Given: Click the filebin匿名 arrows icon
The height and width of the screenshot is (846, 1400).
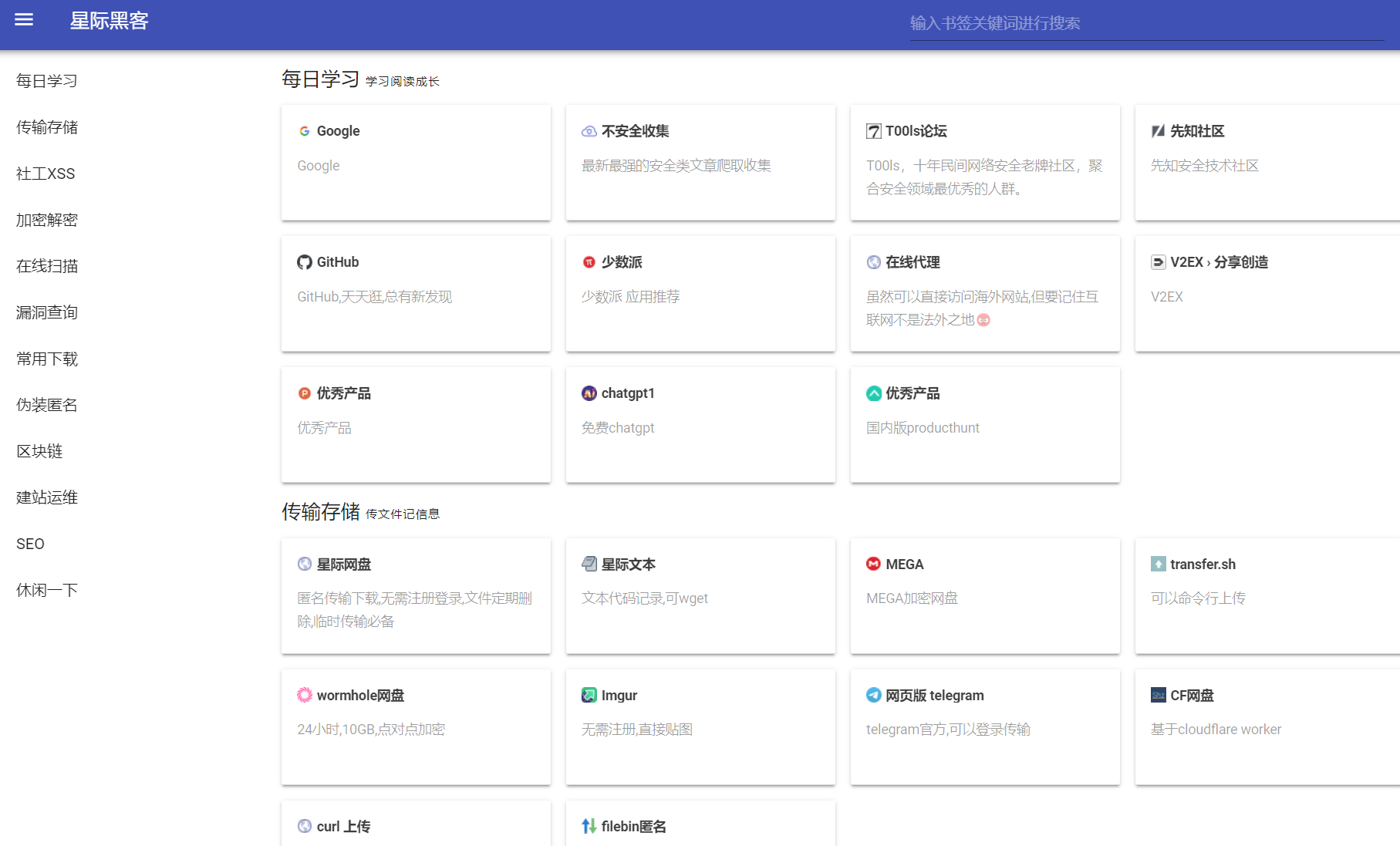Looking at the screenshot, I should (589, 827).
